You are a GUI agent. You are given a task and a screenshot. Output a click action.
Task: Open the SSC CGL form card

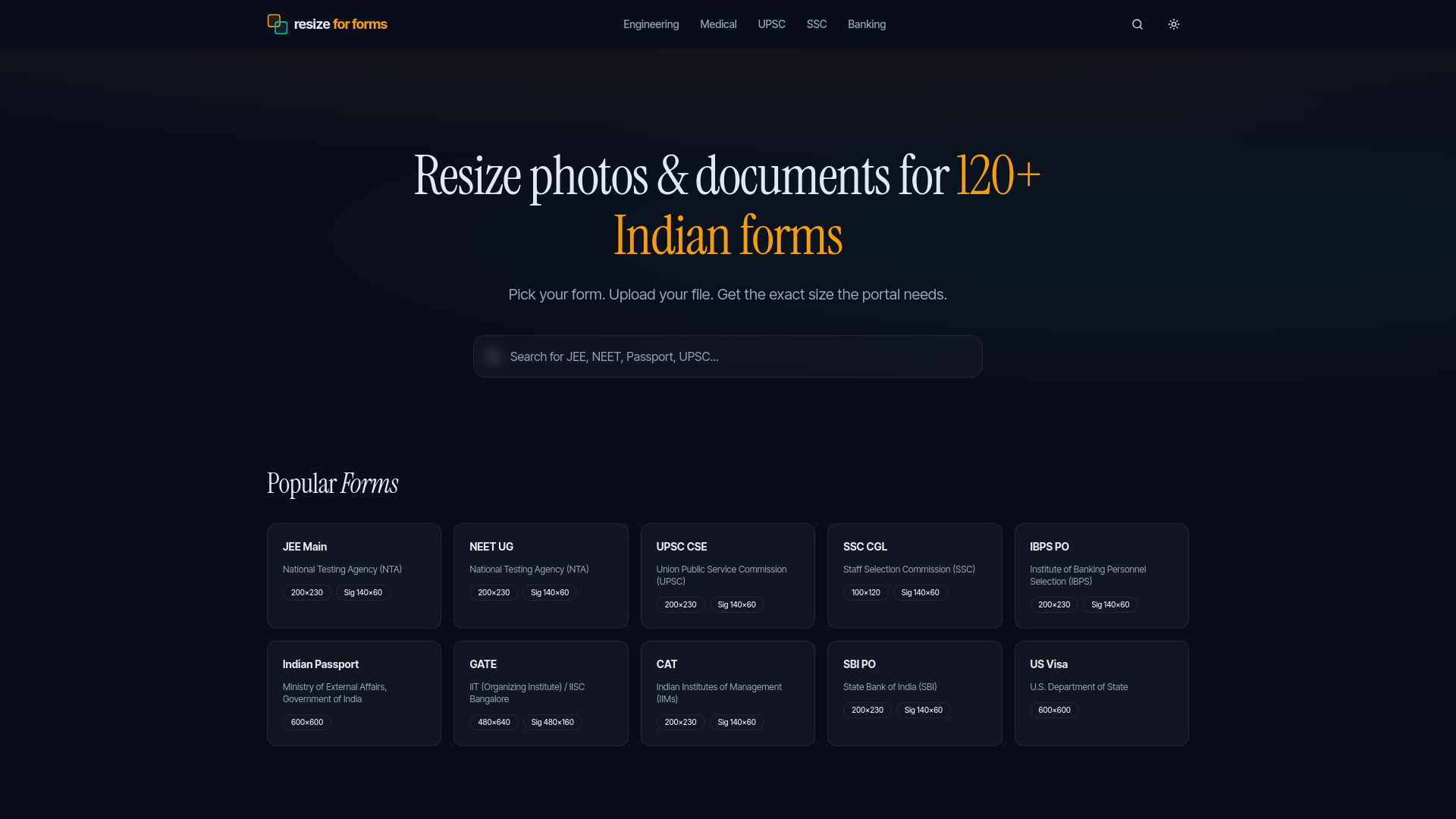point(915,576)
